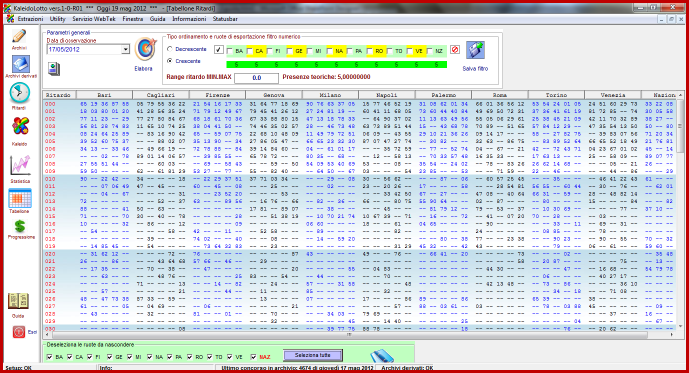Click the Genova column header
Viewport: 689px width, 373px height.
coord(274,95)
